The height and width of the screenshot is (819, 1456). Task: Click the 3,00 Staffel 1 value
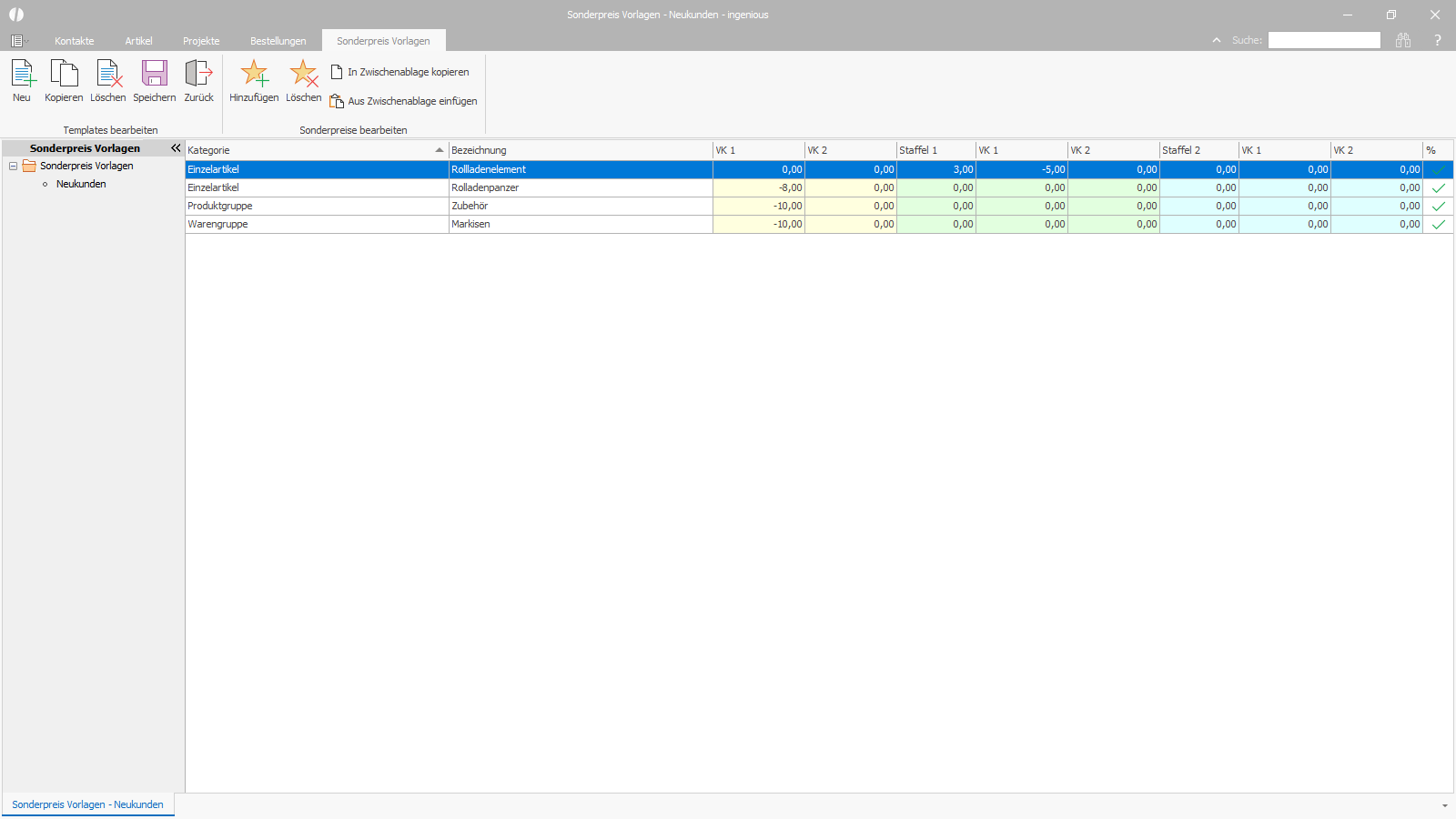936,169
